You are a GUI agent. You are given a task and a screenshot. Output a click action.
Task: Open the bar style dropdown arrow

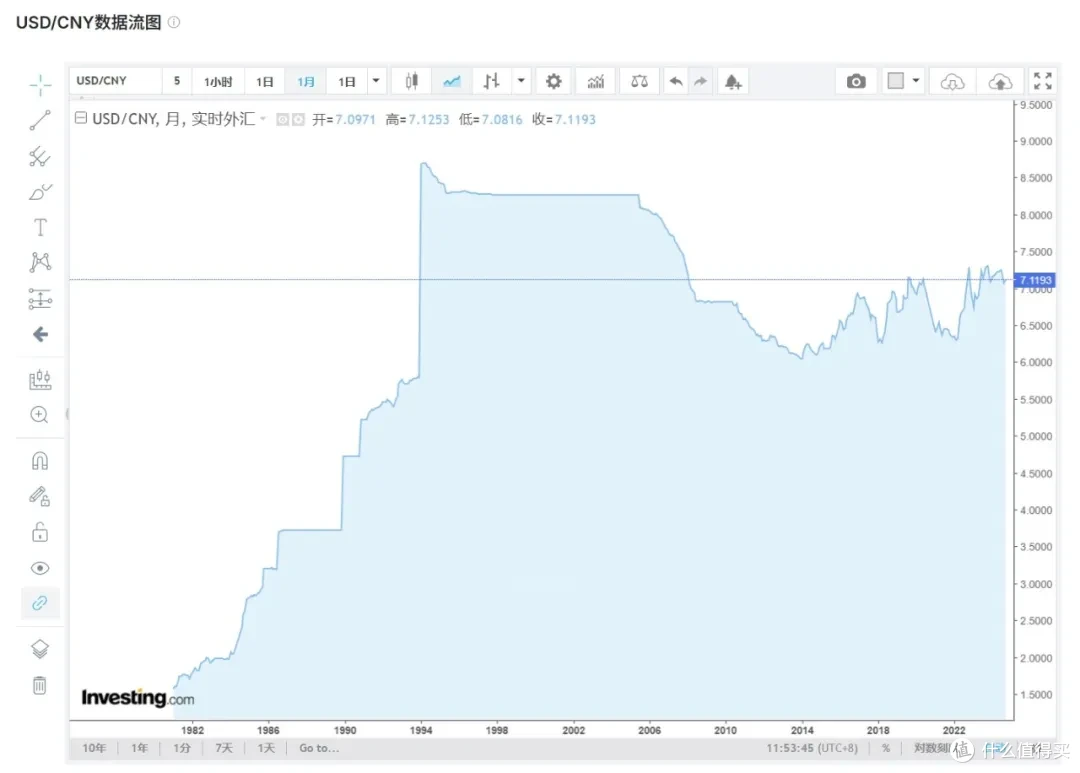point(521,81)
